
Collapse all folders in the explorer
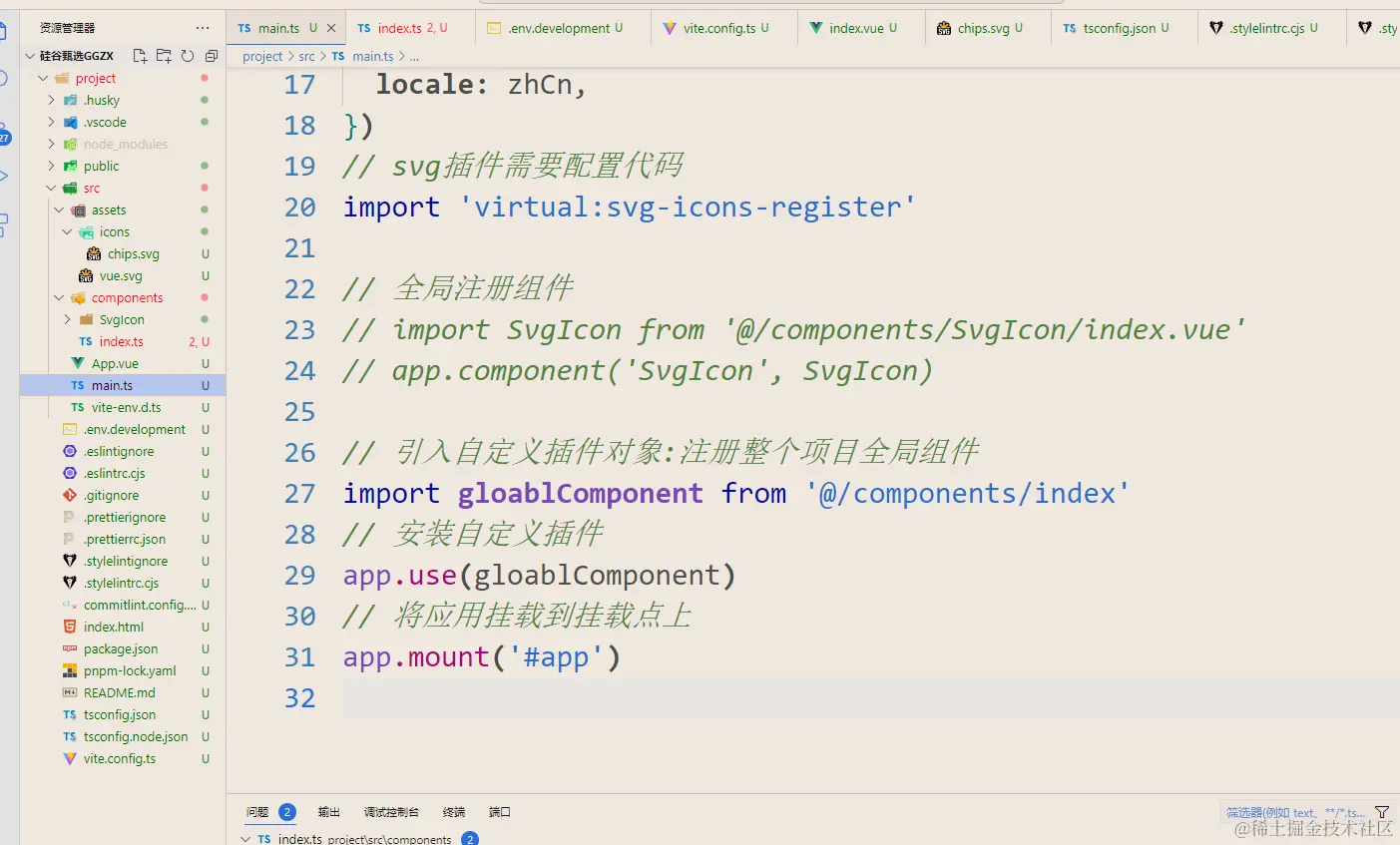[211, 56]
